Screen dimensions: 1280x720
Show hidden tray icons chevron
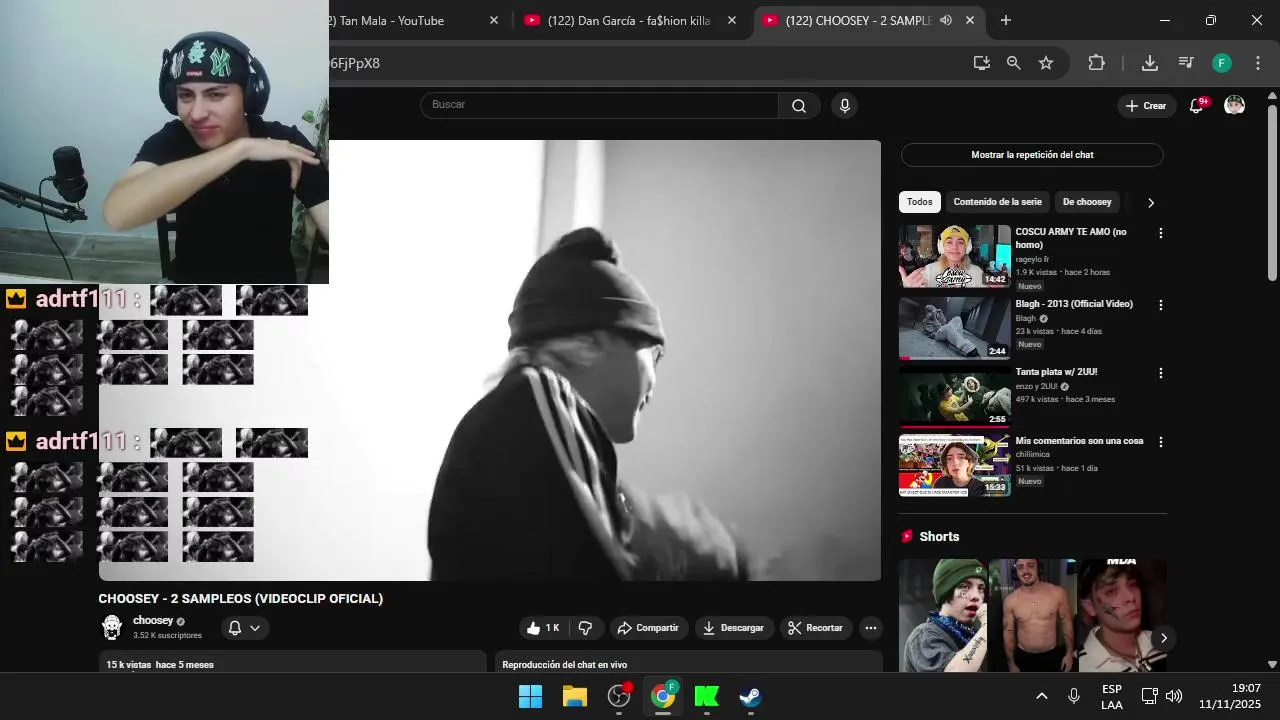tap(1041, 696)
